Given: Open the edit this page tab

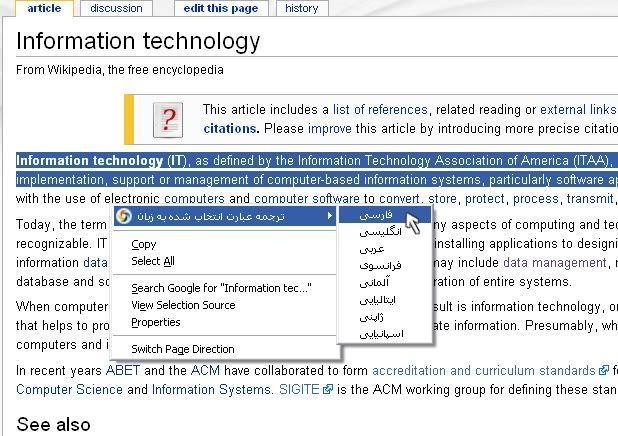Looking at the screenshot, I should coord(221,8).
